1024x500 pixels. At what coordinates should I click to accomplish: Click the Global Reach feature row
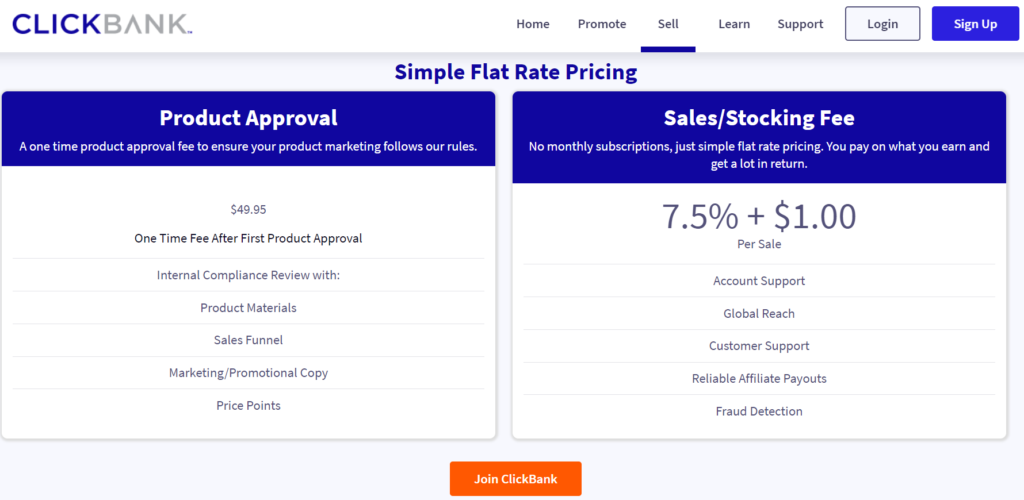pos(759,314)
